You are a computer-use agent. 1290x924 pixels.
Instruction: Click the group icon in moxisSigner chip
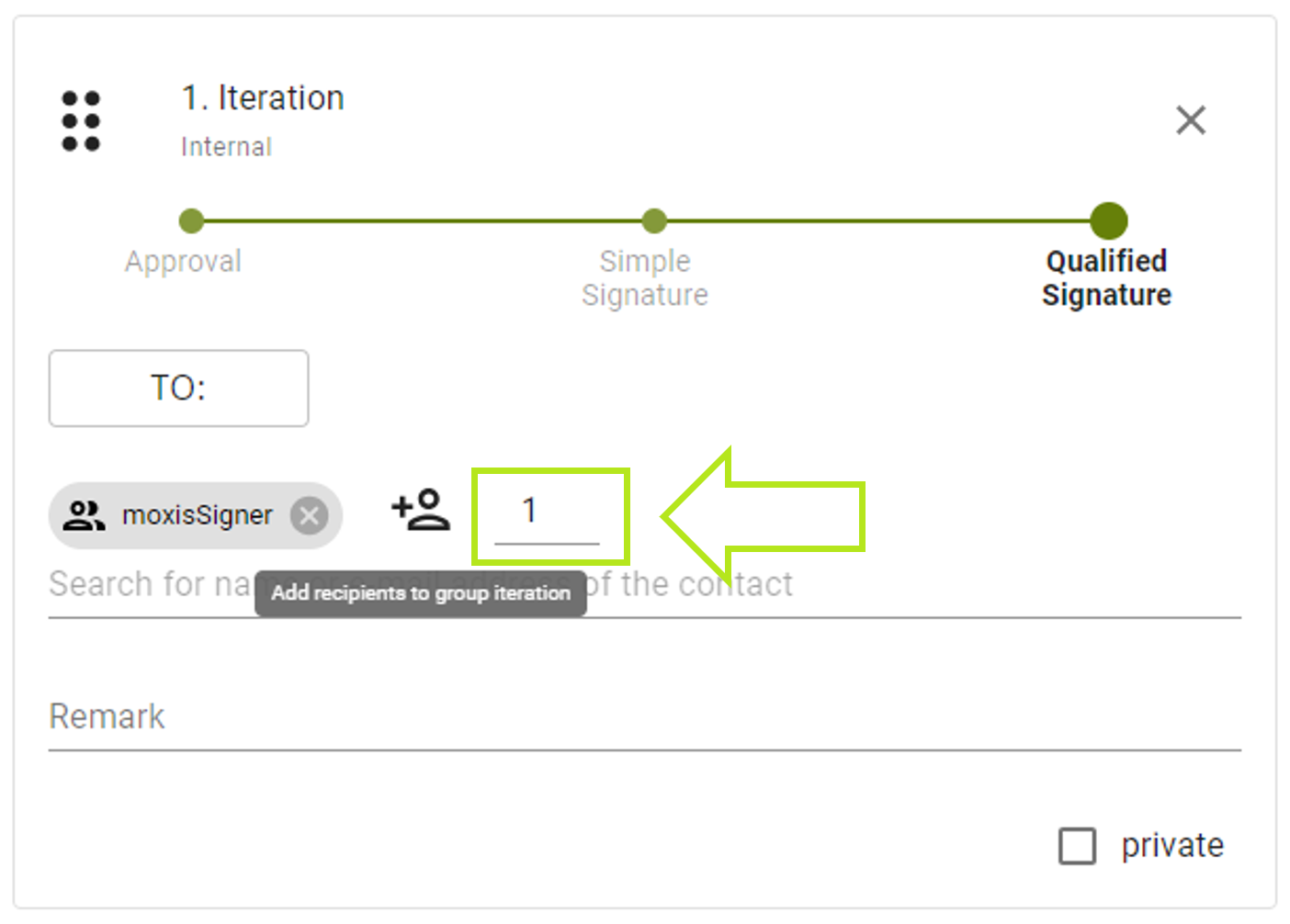84,515
